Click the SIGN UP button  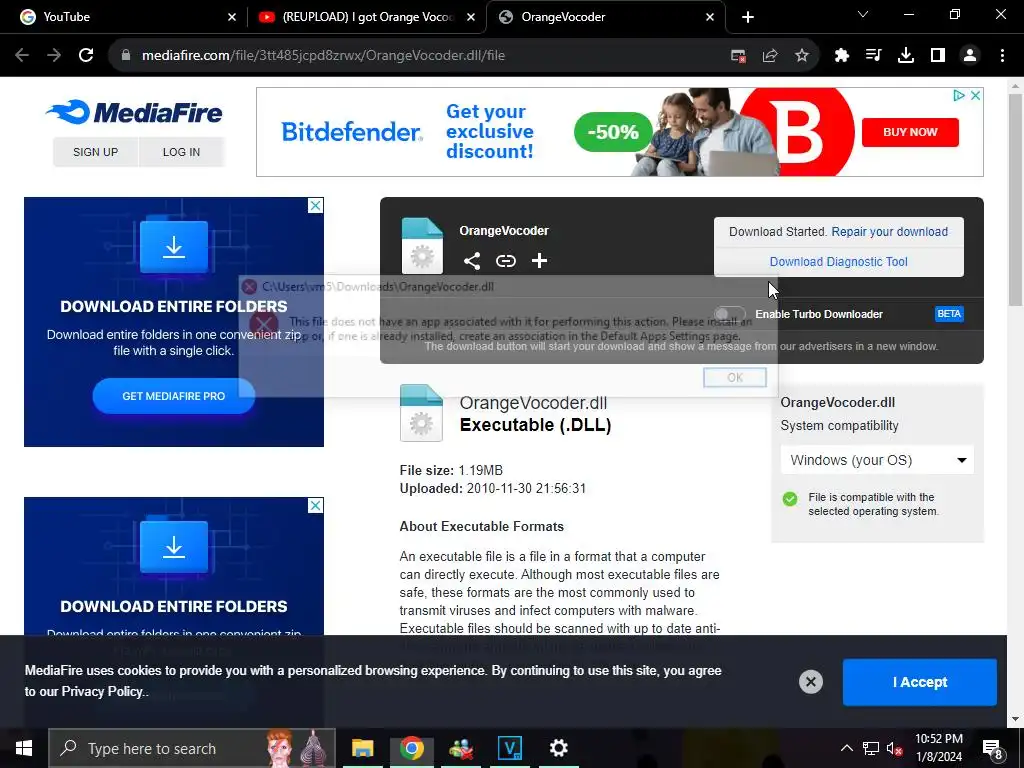[95, 152]
